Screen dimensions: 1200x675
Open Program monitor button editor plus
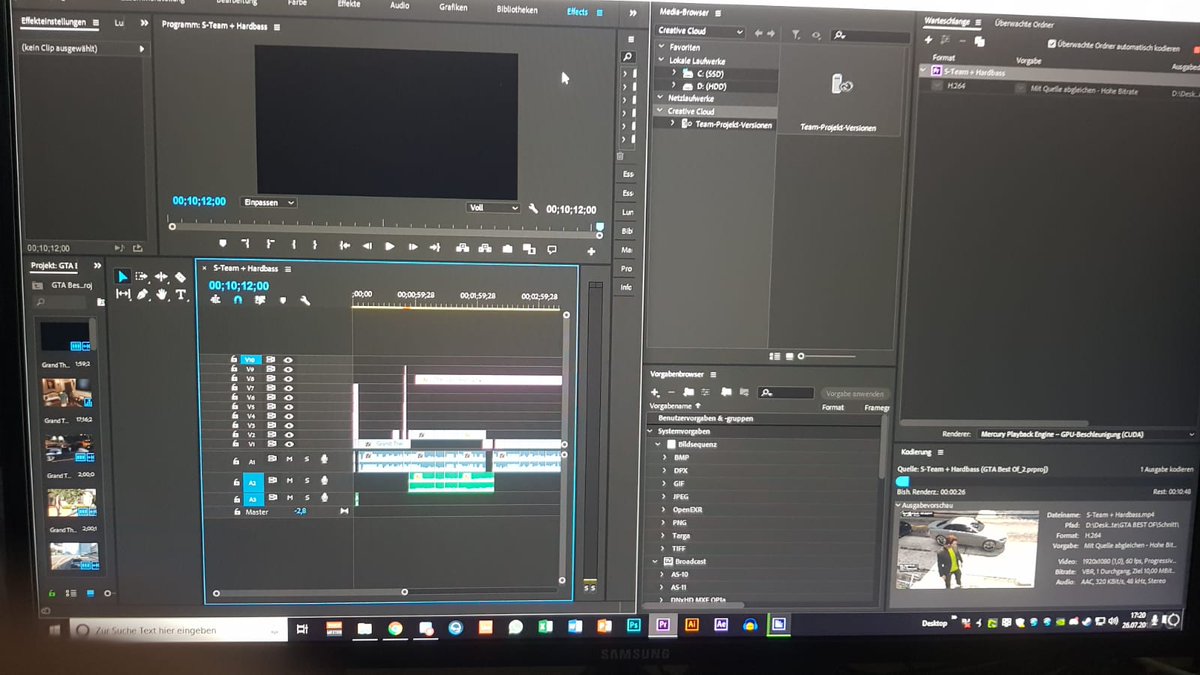tap(592, 251)
